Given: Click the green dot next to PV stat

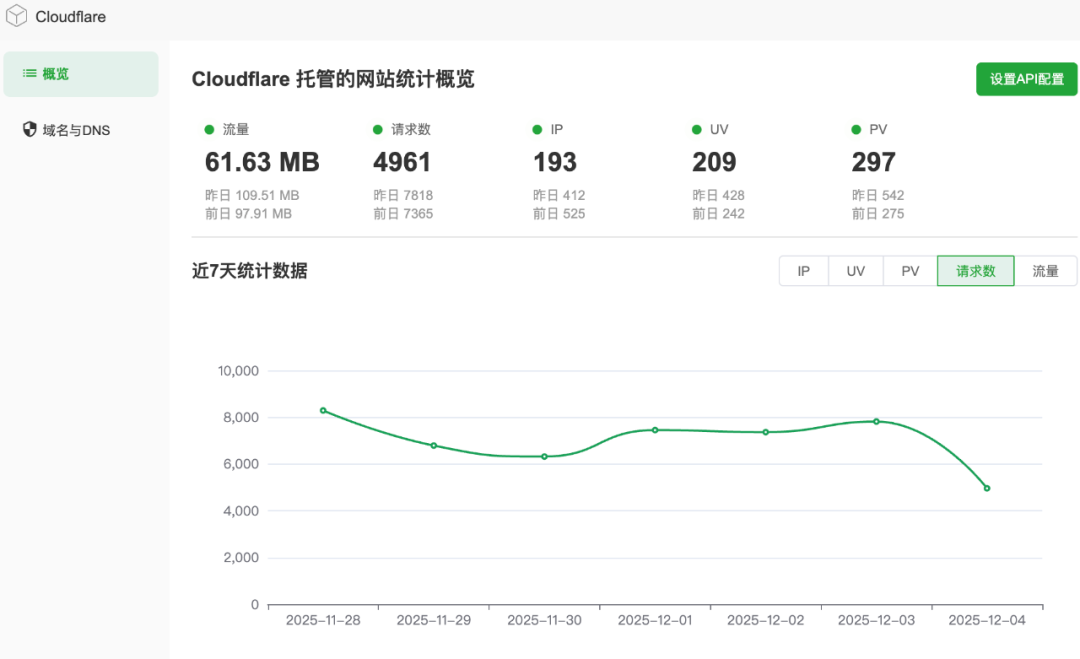Looking at the screenshot, I should (856, 129).
